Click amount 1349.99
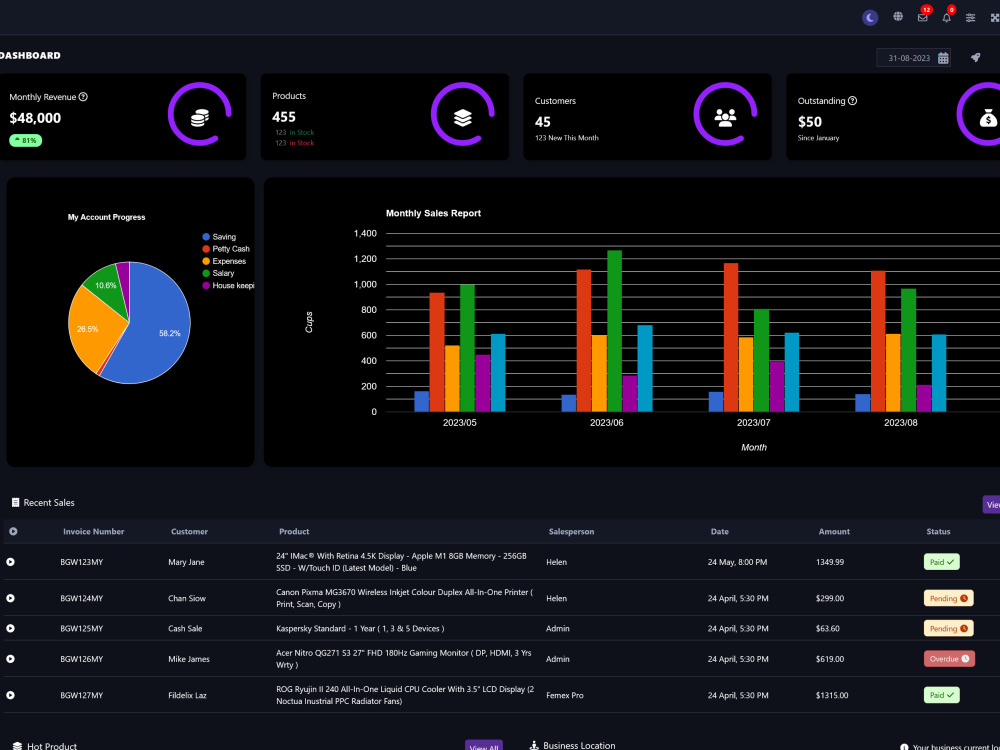1000x750 pixels. (x=830, y=562)
